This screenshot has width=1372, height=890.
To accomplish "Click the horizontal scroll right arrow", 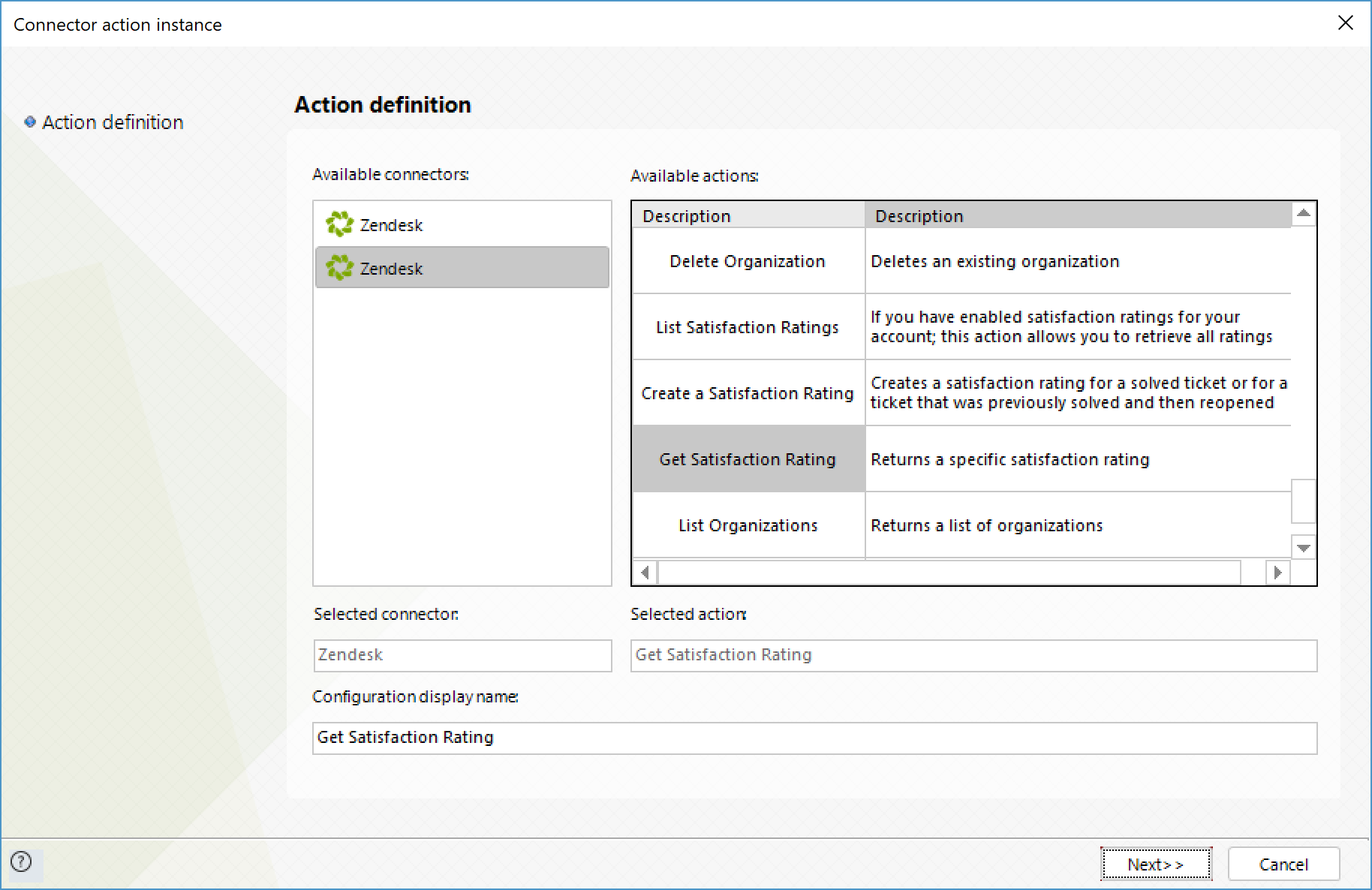I will click(1277, 573).
